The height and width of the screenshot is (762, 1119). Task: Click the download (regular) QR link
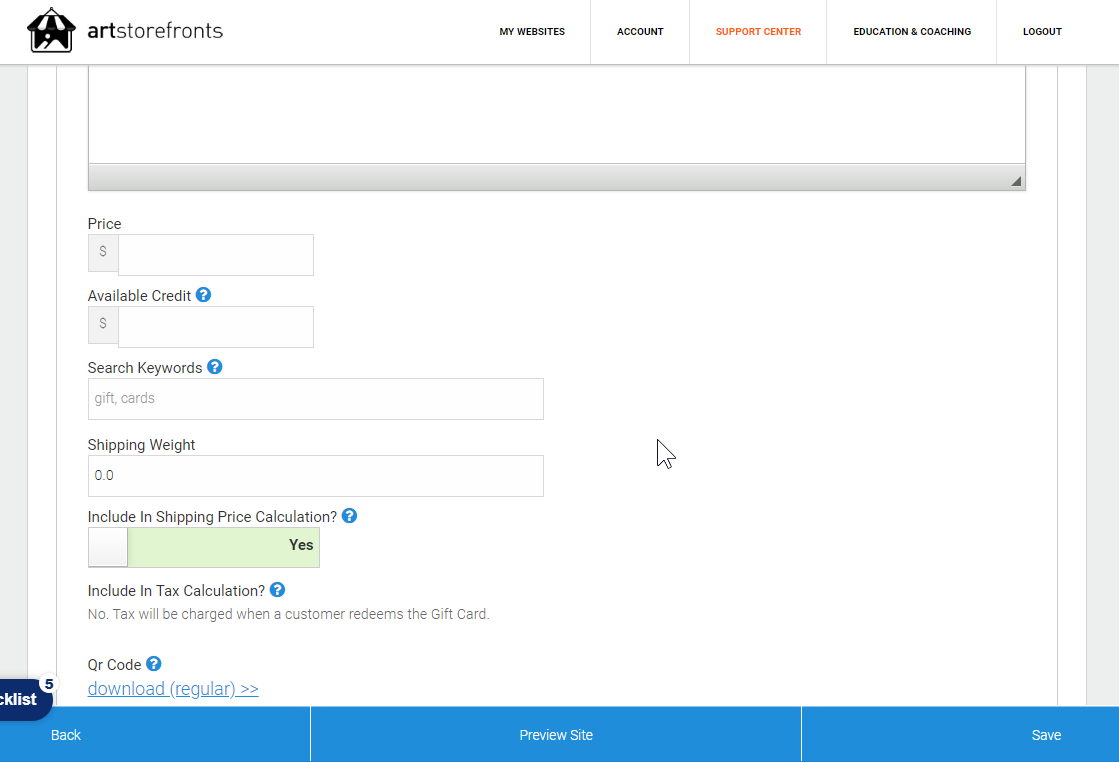pyautogui.click(x=173, y=689)
